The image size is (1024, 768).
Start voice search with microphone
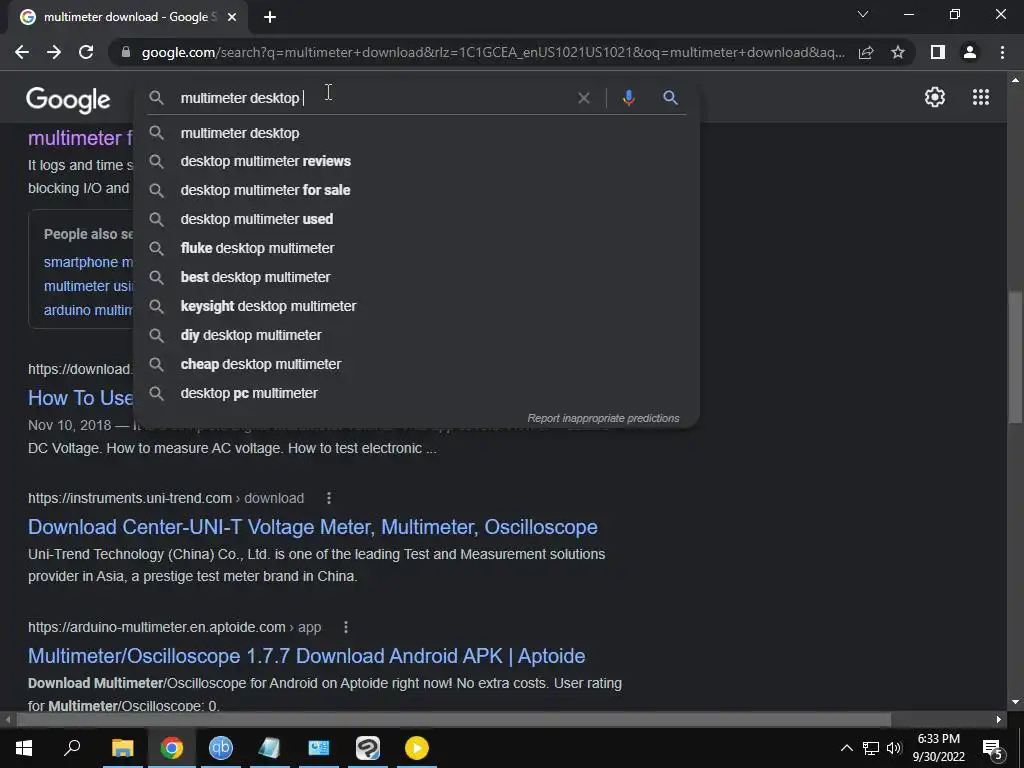pos(628,98)
